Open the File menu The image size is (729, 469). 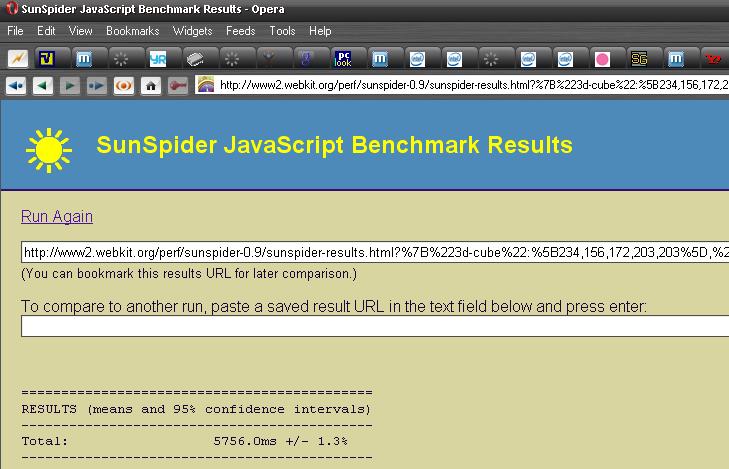tap(15, 31)
